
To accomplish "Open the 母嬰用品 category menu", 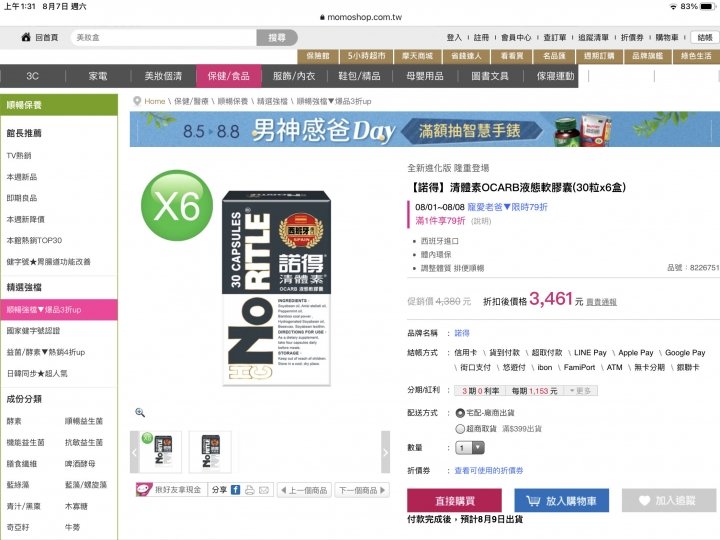I will pyautogui.click(x=425, y=76).
